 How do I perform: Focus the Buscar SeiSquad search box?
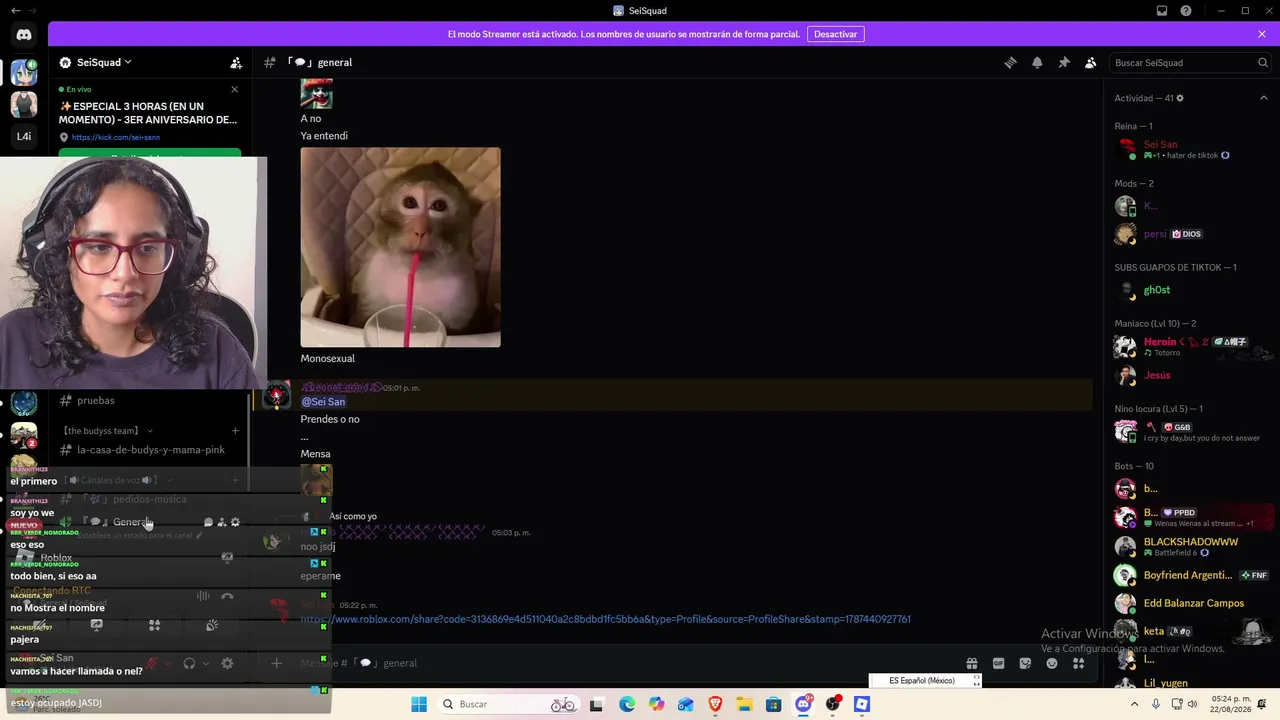pos(1190,62)
